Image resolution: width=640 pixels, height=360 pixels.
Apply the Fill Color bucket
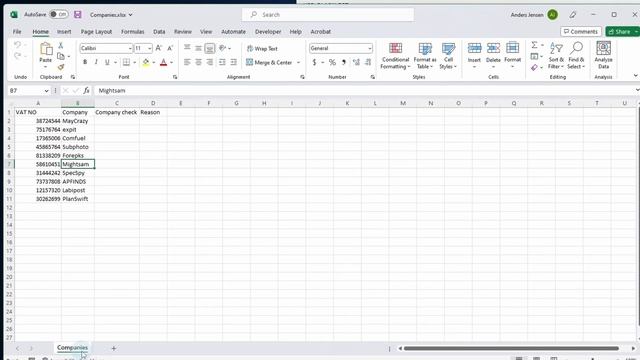pyautogui.click(x=146, y=62)
